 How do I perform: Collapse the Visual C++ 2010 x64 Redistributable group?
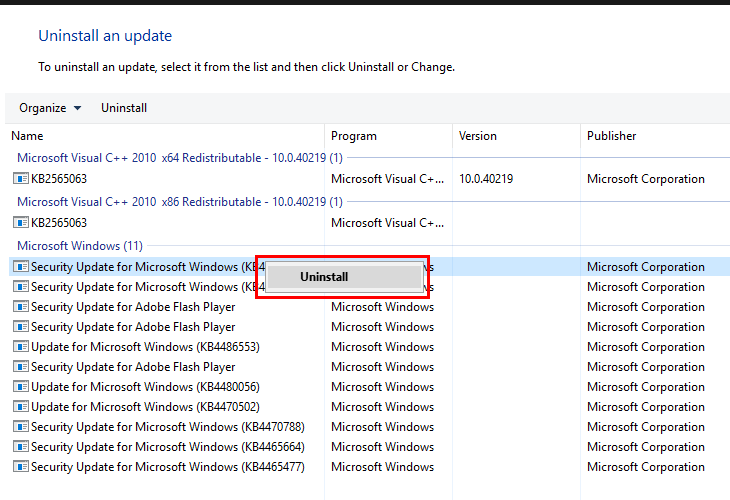click(x=180, y=158)
